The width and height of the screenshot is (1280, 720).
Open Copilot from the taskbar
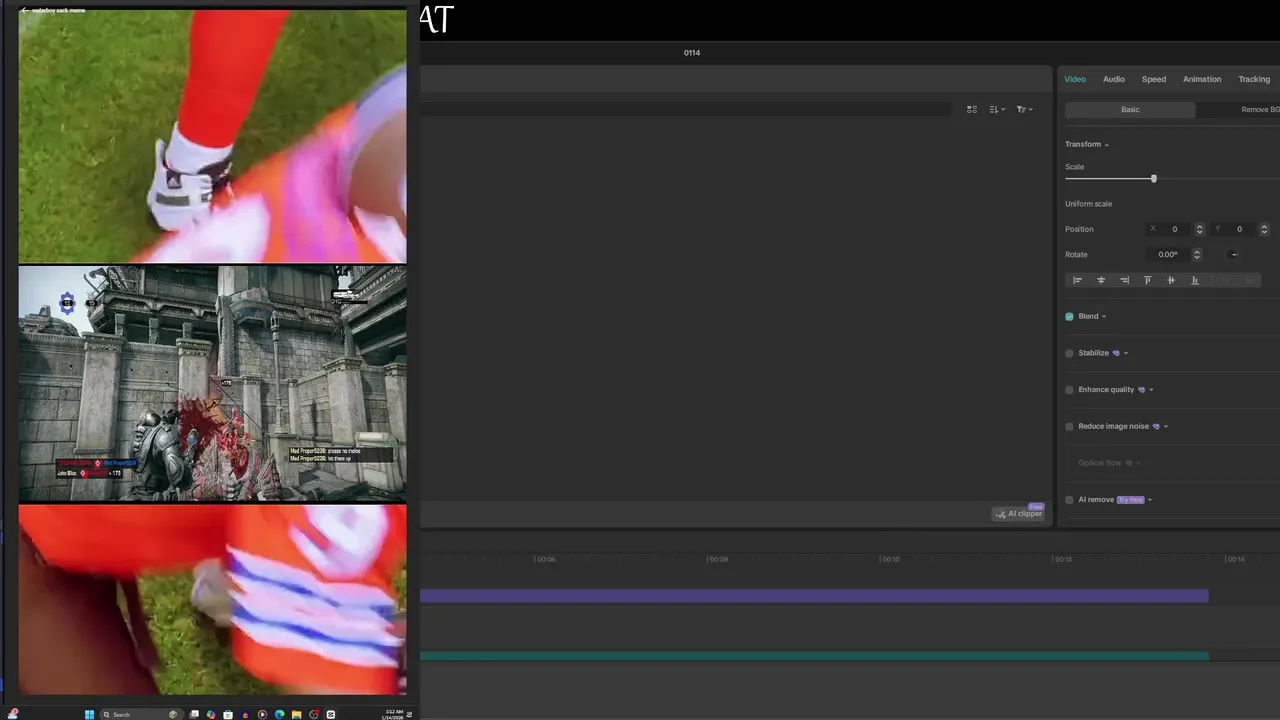point(211,714)
